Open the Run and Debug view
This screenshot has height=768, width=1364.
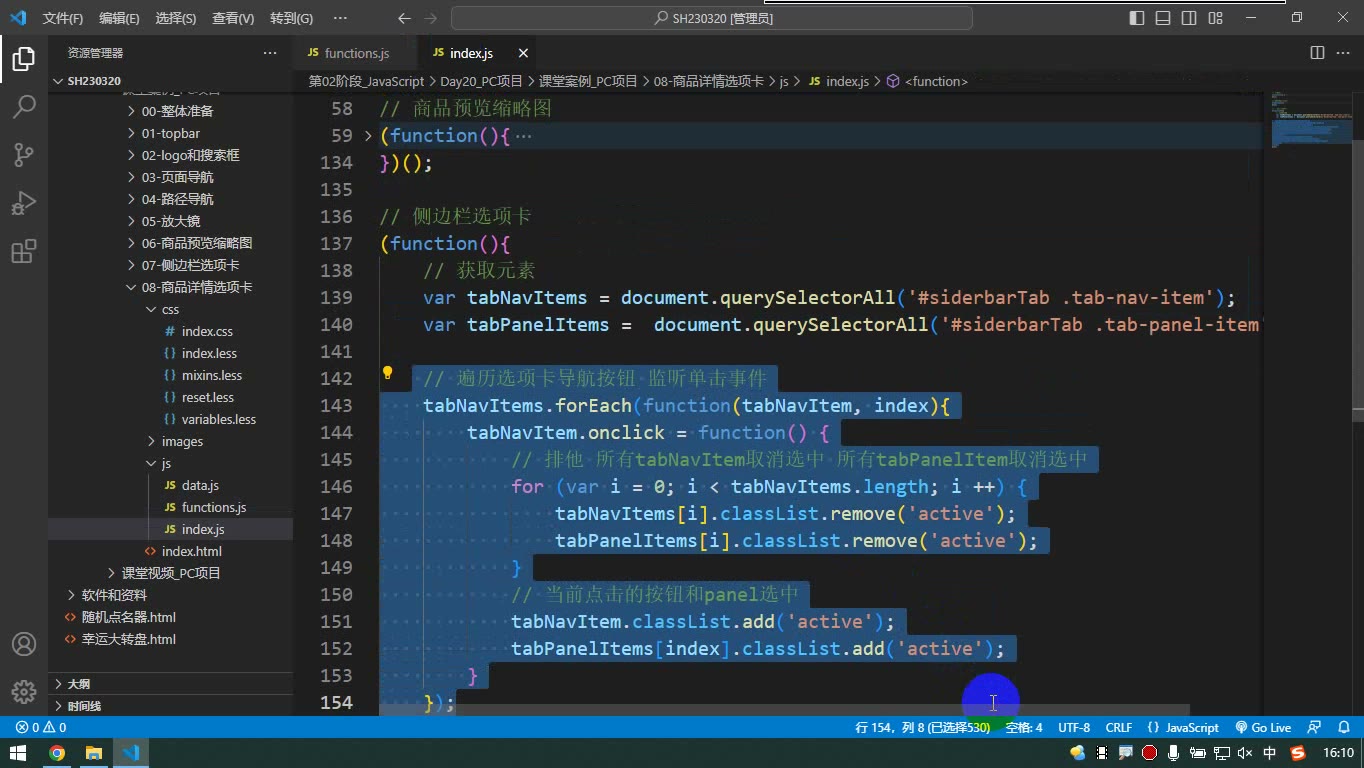coord(24,202)
